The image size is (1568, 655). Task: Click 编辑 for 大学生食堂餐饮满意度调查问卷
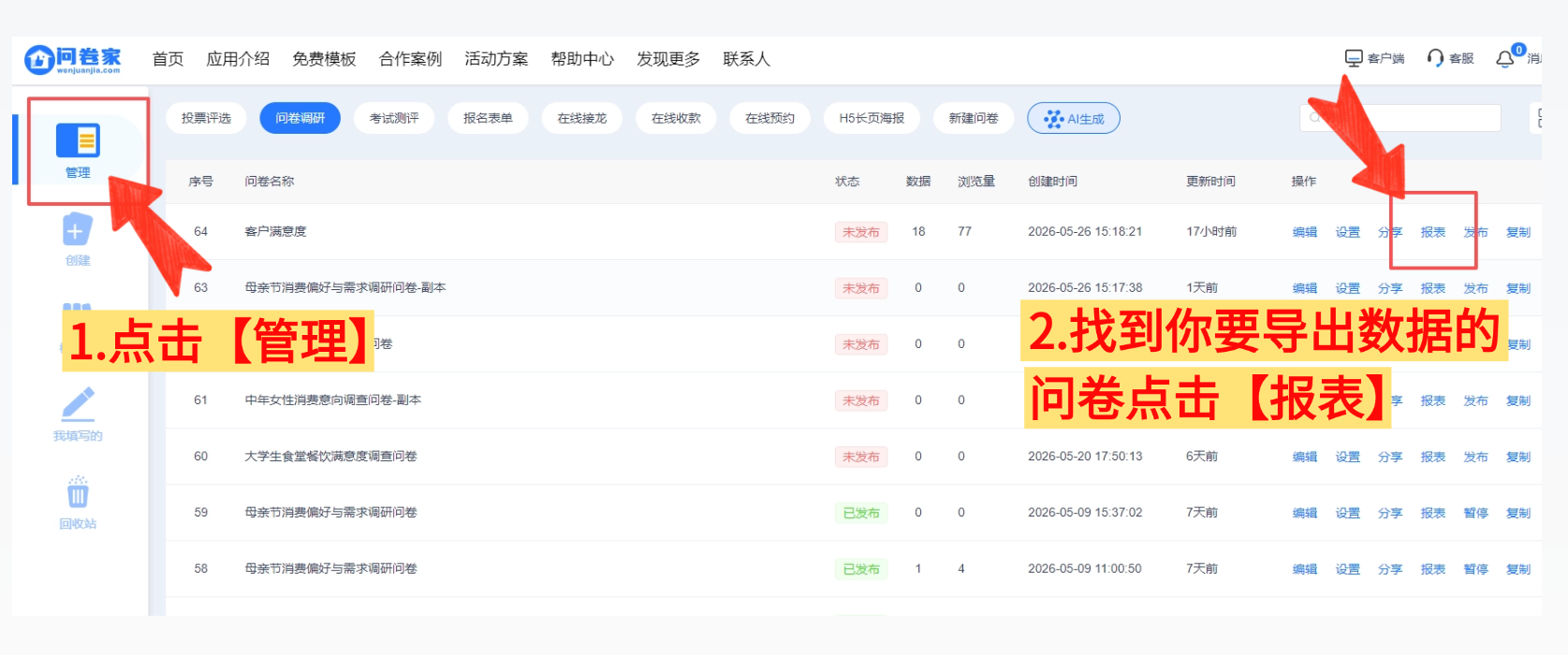[x=1305, y=457]
